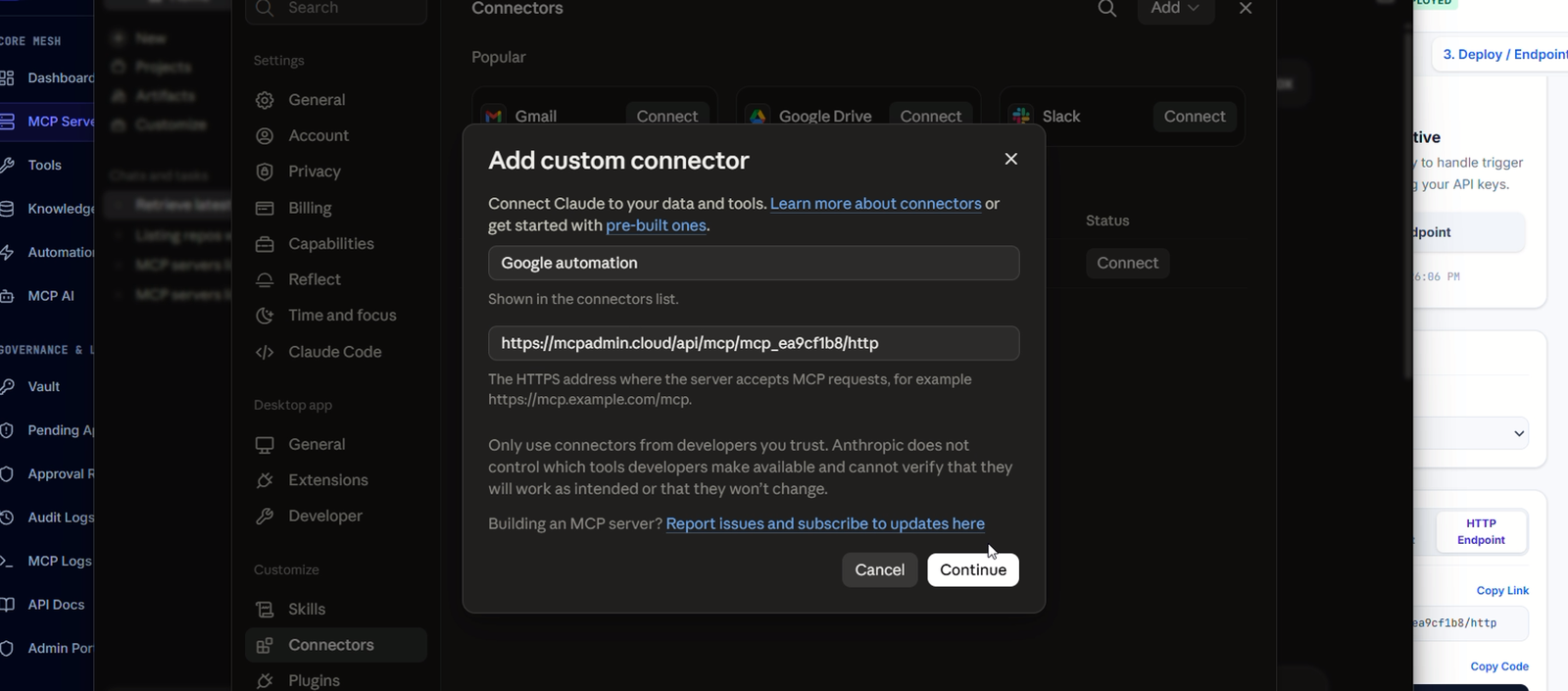Viewport: 1568px width, 691px height.
Task: Click the Connectors grid icon
Action: pyautogui.click(x=265, y=645)
